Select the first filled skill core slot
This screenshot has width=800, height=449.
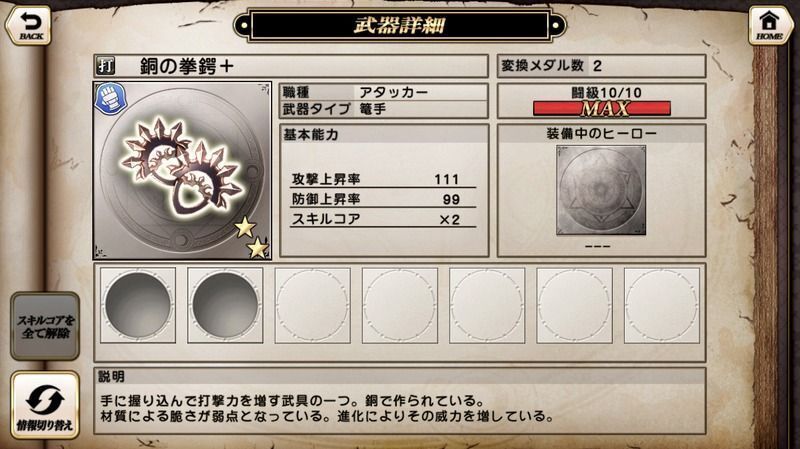(x=138, y=305)
